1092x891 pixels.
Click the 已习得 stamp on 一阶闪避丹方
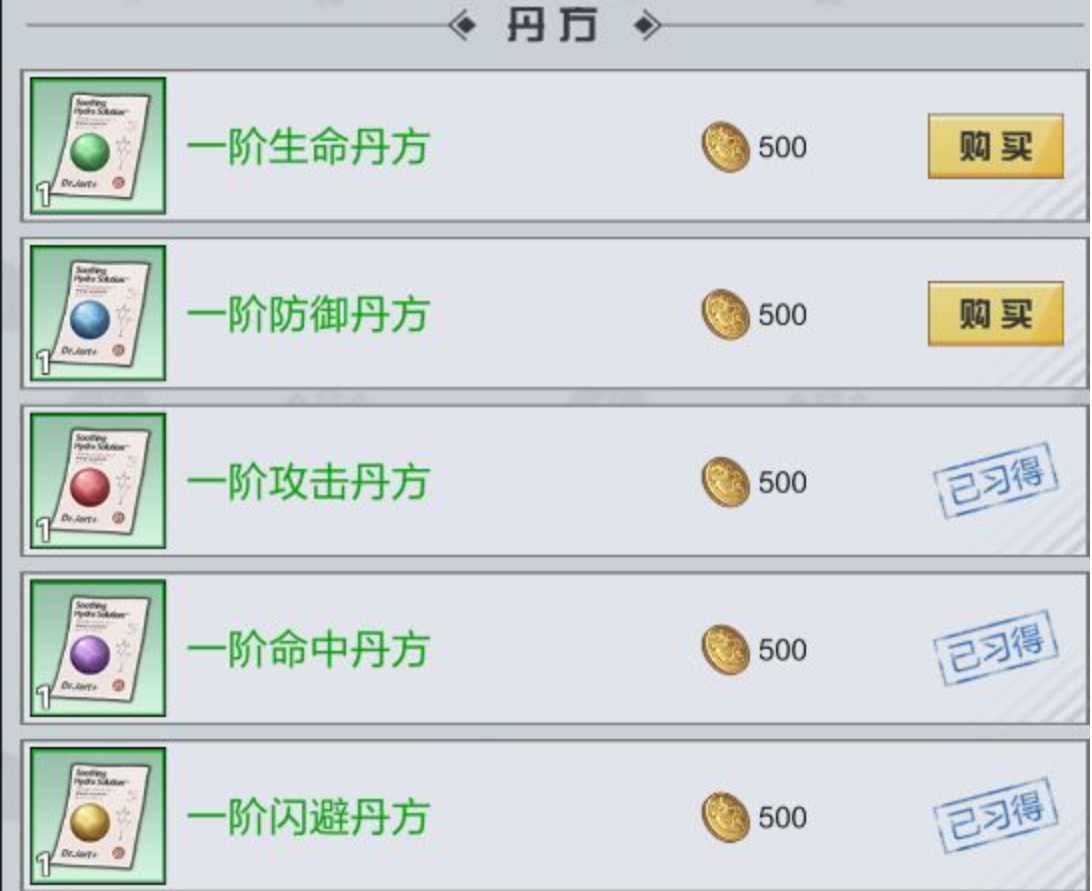click(x=996, y=816)
